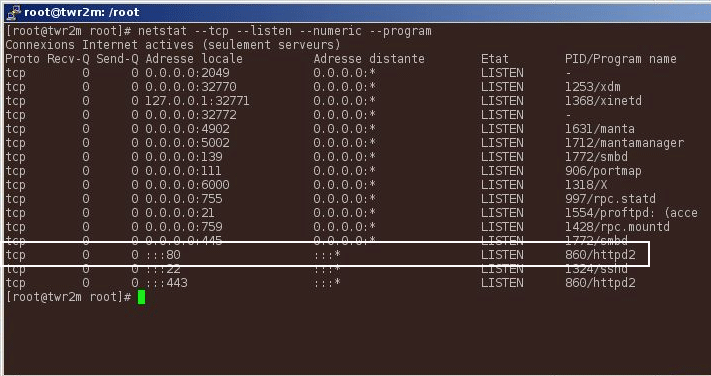Image resolution: width=711 pixels, height=376 pixels.
Task: Click the Adresse distante column header
Action: tap(369, 59)
